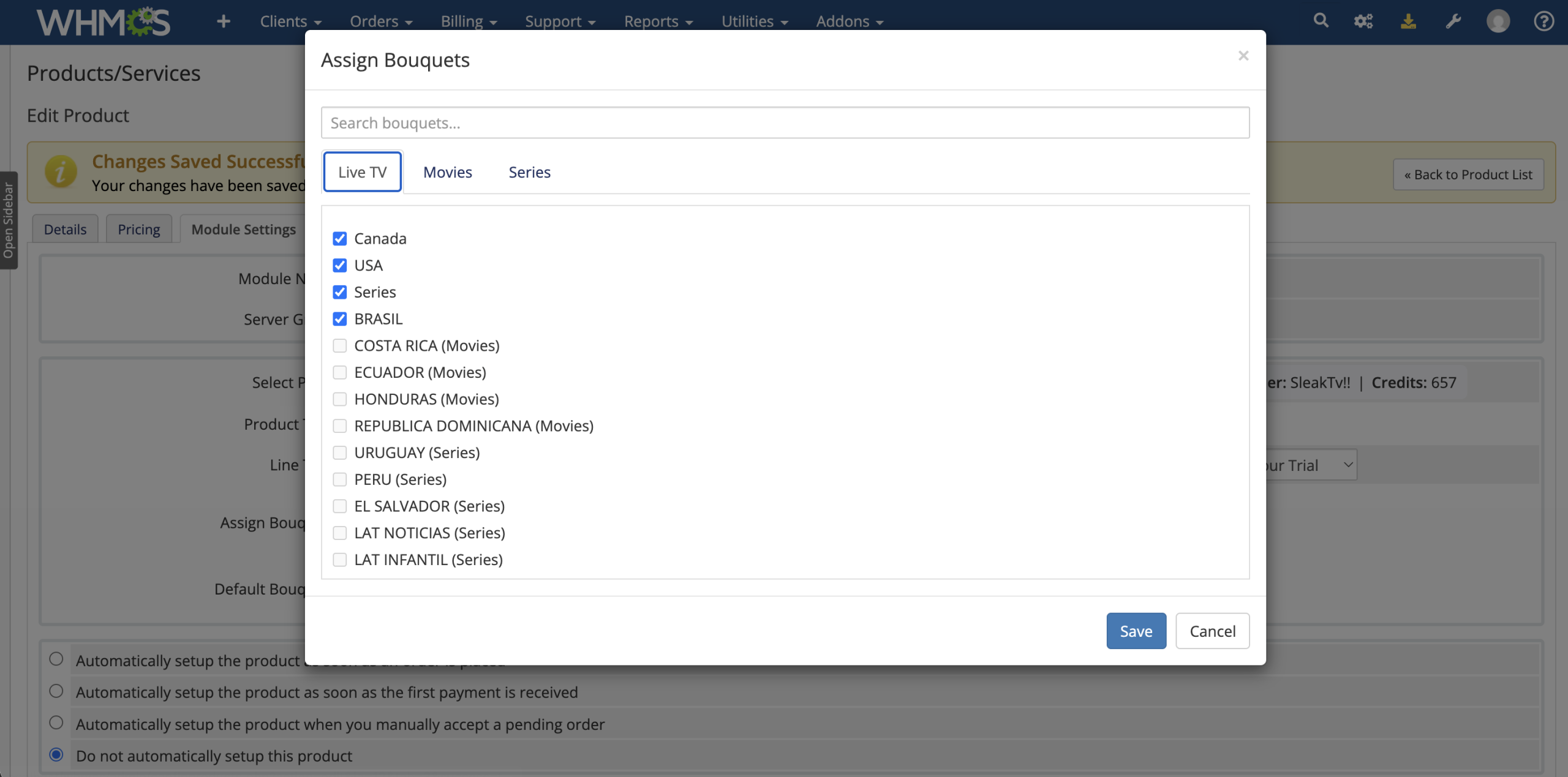Open the wrench setup icon
This screenshot has width=1568, height=777.
(1453, 21)
